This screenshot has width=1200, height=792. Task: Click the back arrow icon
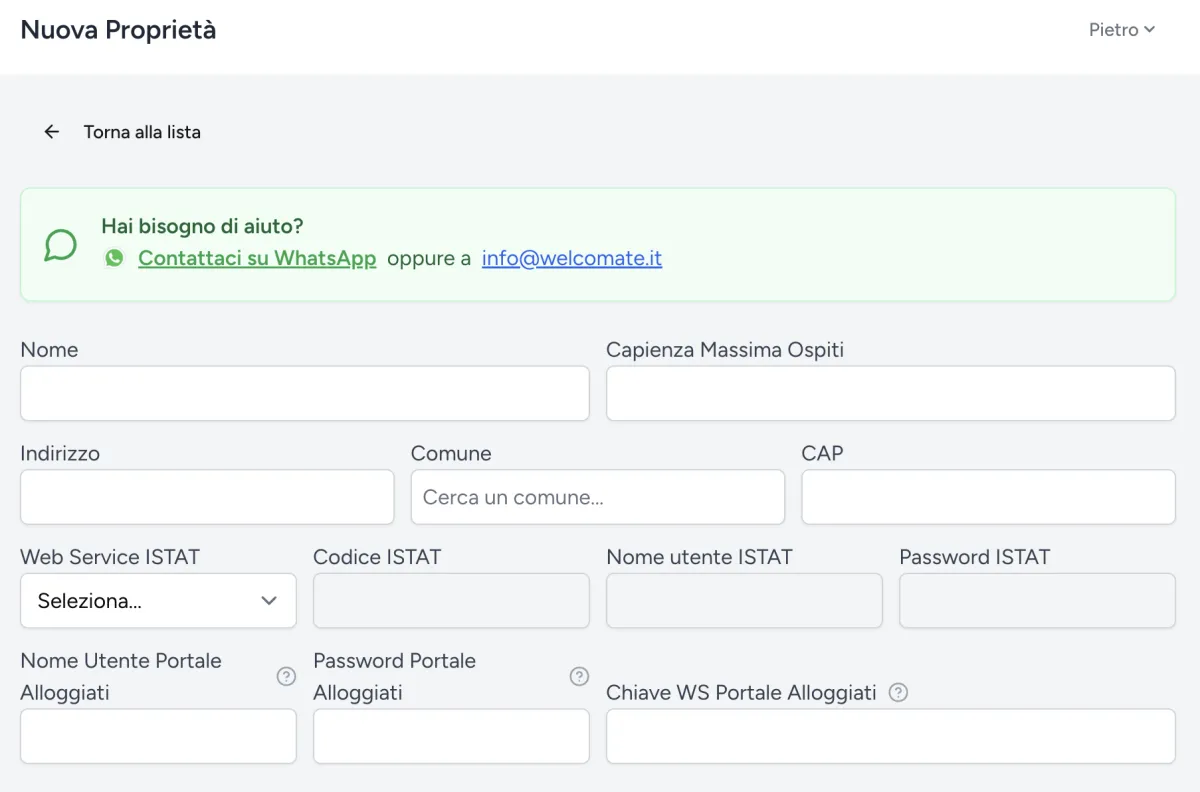point(52,132)
